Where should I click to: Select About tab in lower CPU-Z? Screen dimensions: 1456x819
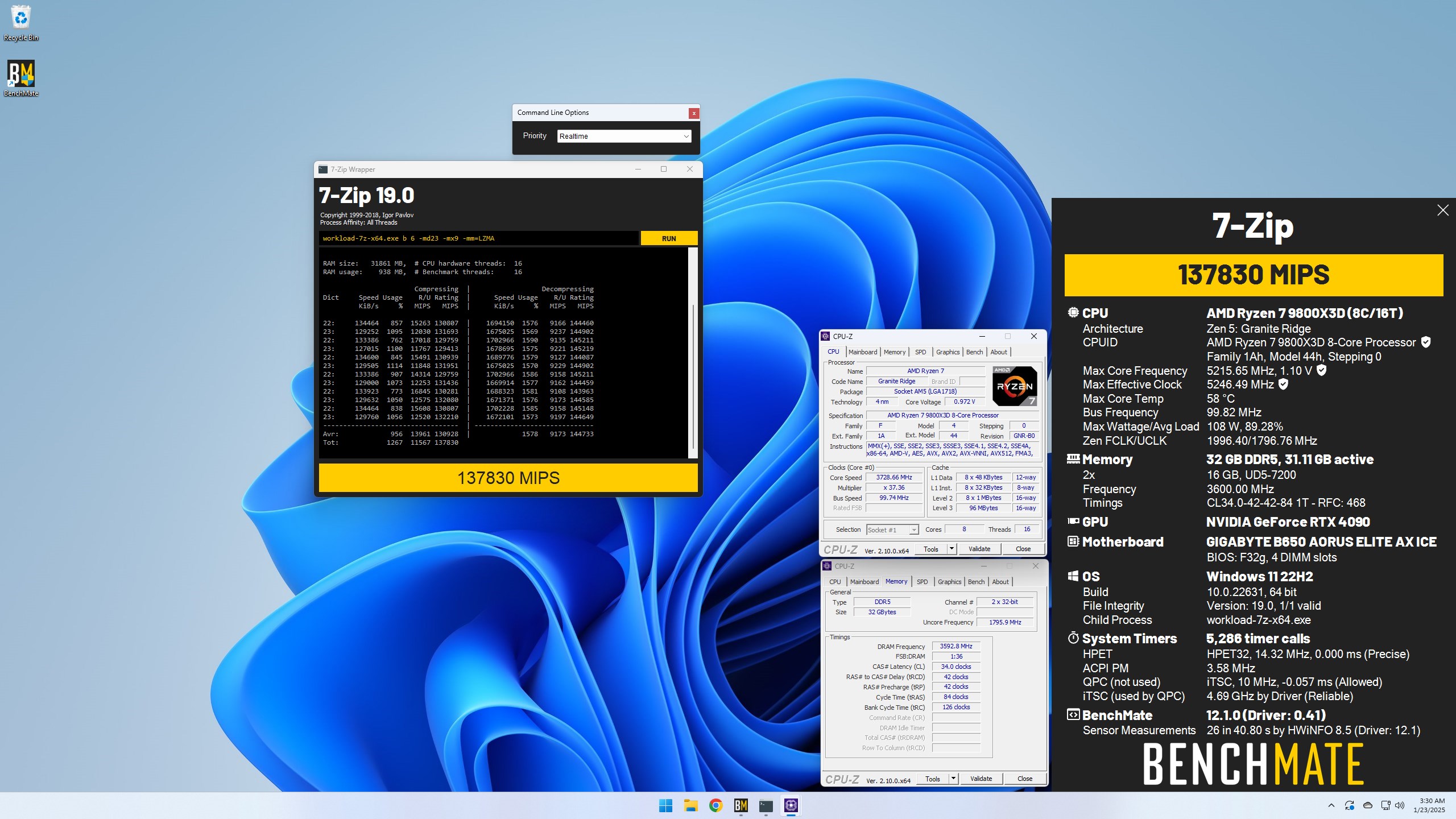(1000, 582)
